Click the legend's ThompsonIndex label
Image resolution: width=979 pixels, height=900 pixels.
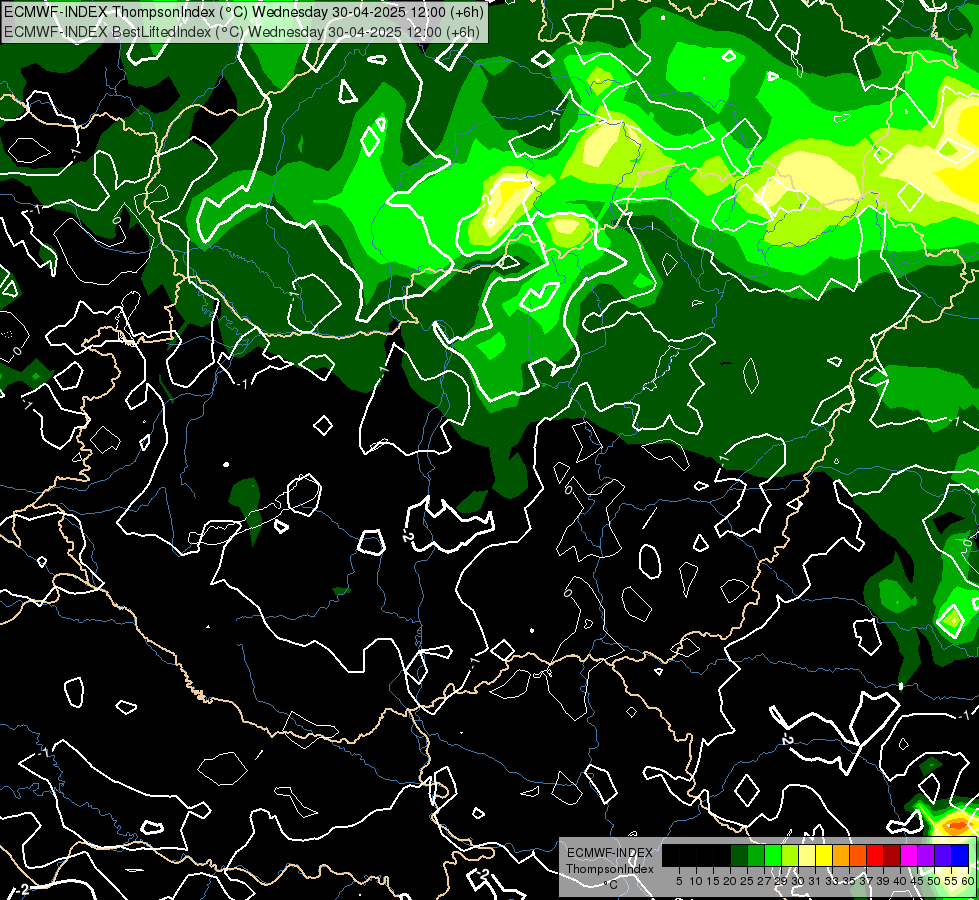[610, 869]
